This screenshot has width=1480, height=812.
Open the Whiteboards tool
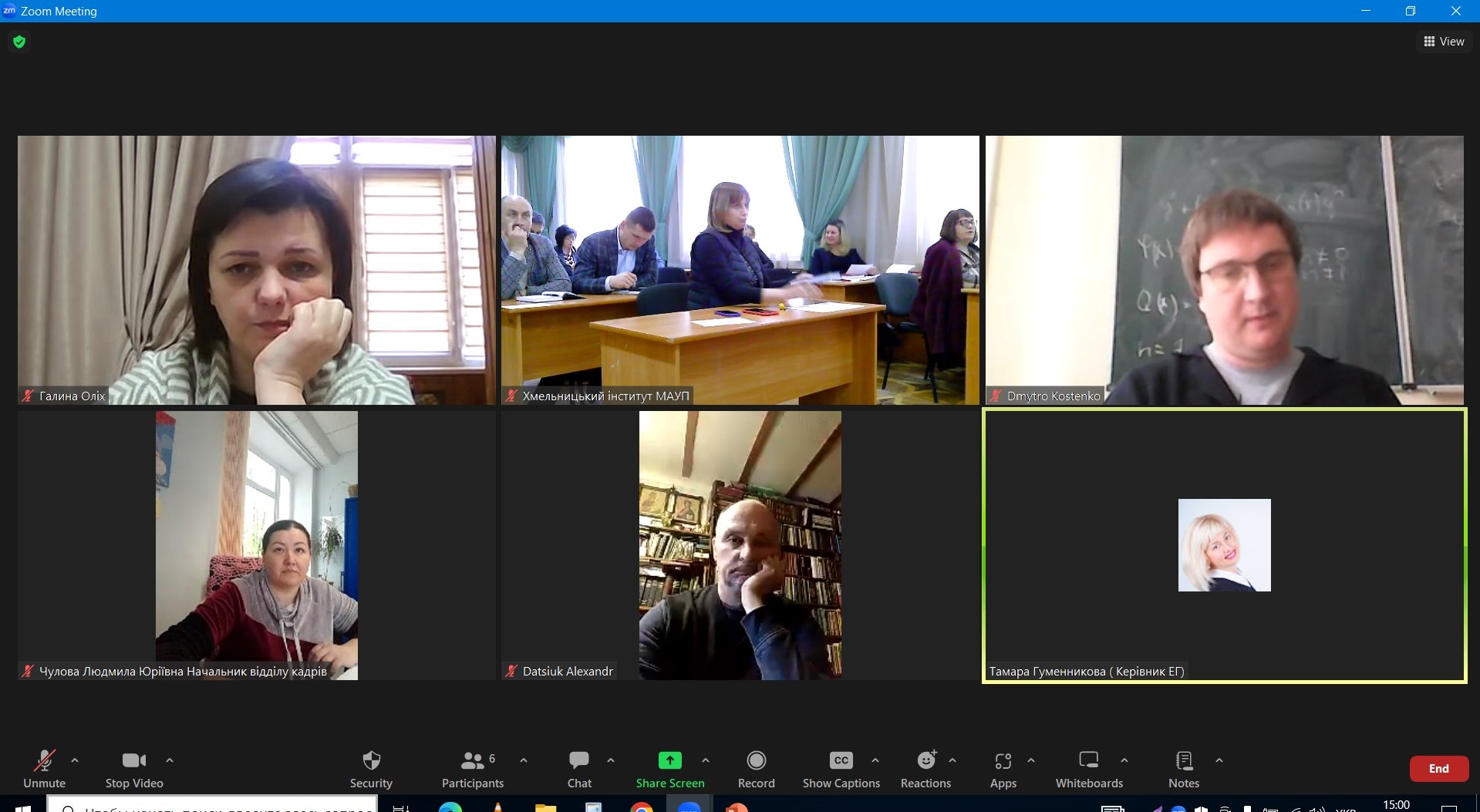(1088, 768)
